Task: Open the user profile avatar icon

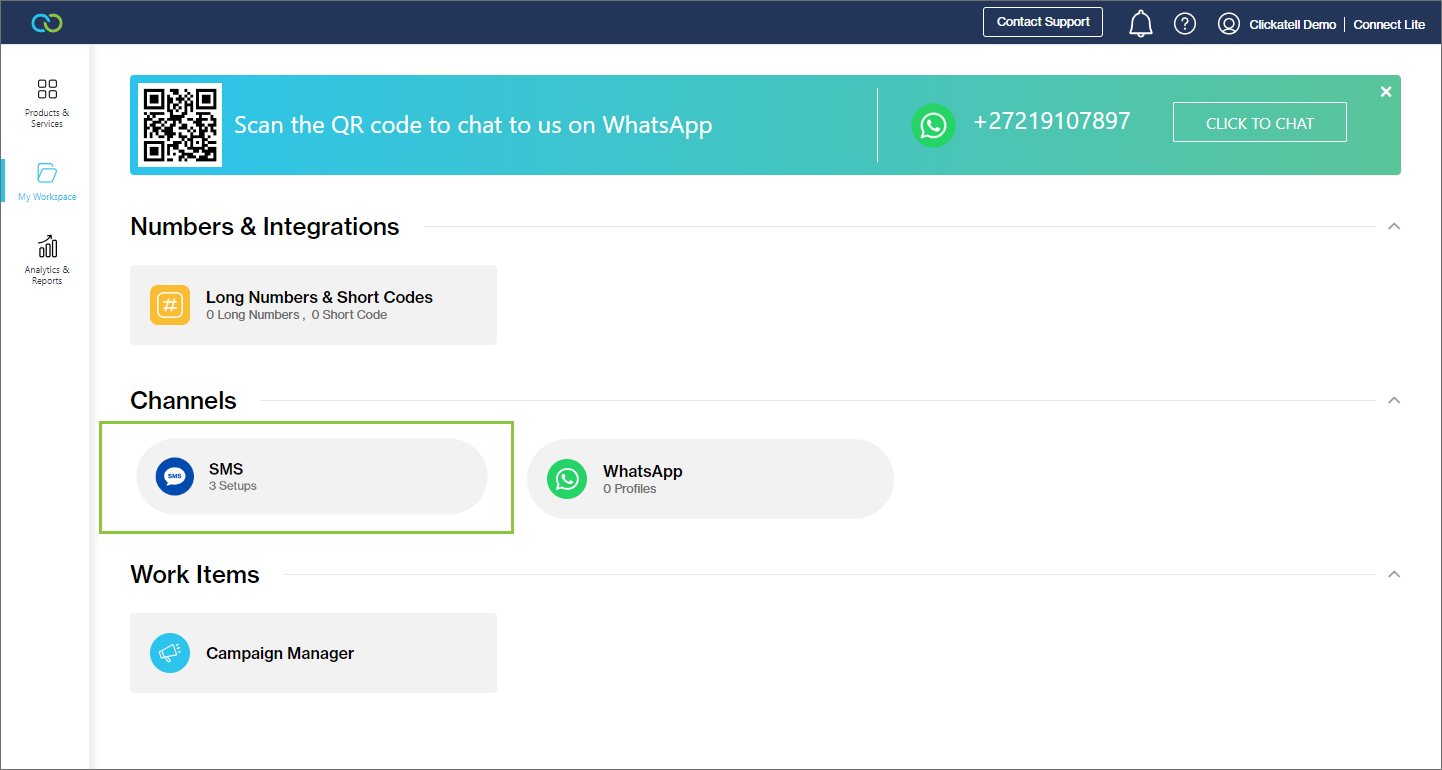Action: (x=1229, y=24)
